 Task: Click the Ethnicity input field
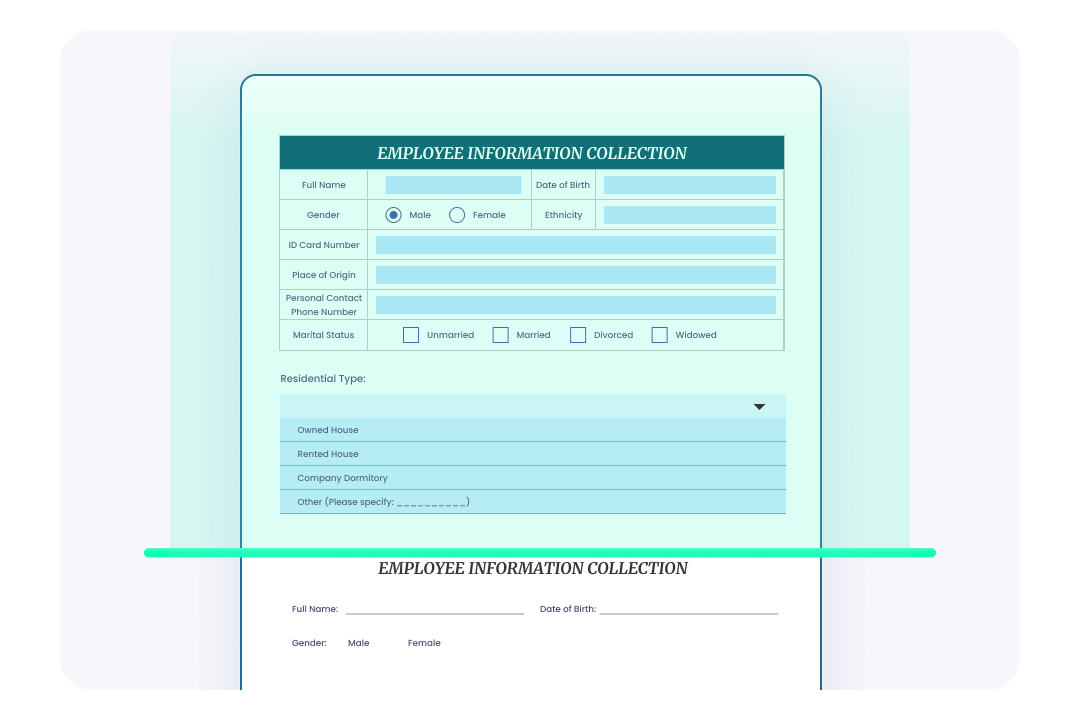689,214
